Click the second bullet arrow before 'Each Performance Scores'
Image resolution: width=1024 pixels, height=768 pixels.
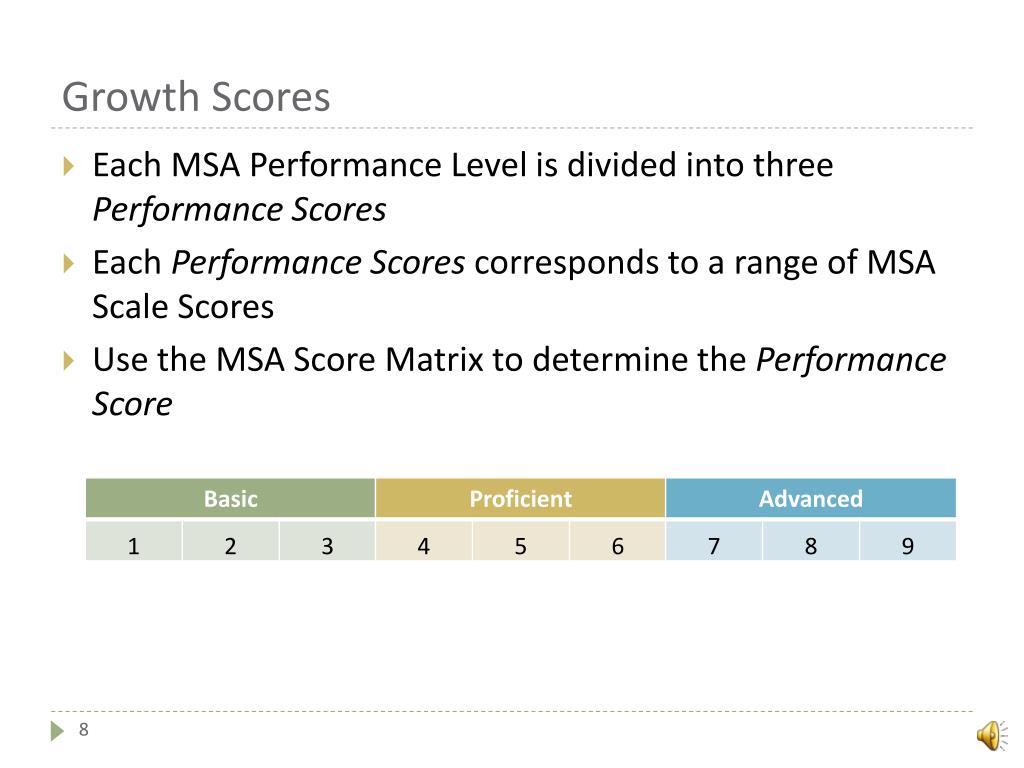pos(69,263)
